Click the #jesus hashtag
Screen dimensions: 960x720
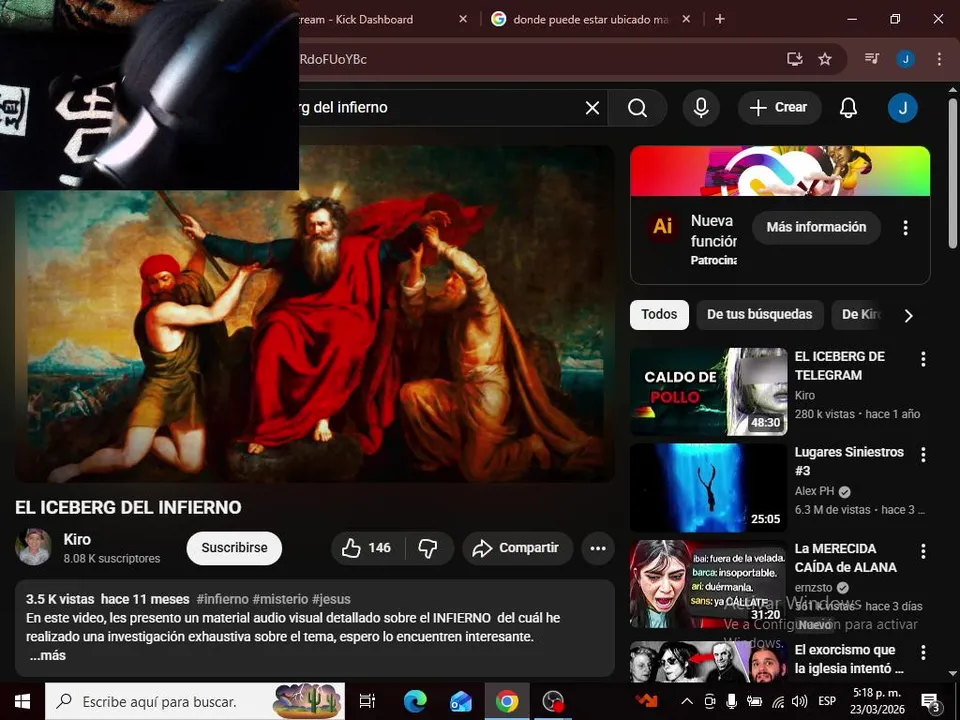click(331, 599)
